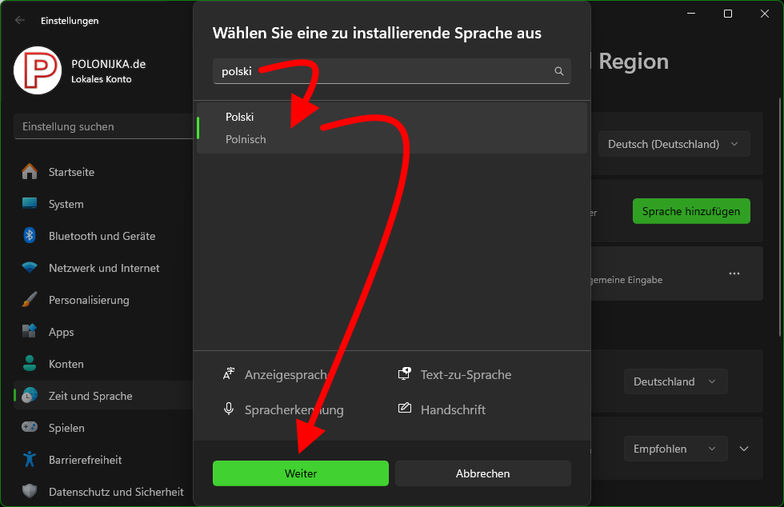This screenshot has height=507, width=784.
Task: Click the Weiter button
Action: [300, 473]
